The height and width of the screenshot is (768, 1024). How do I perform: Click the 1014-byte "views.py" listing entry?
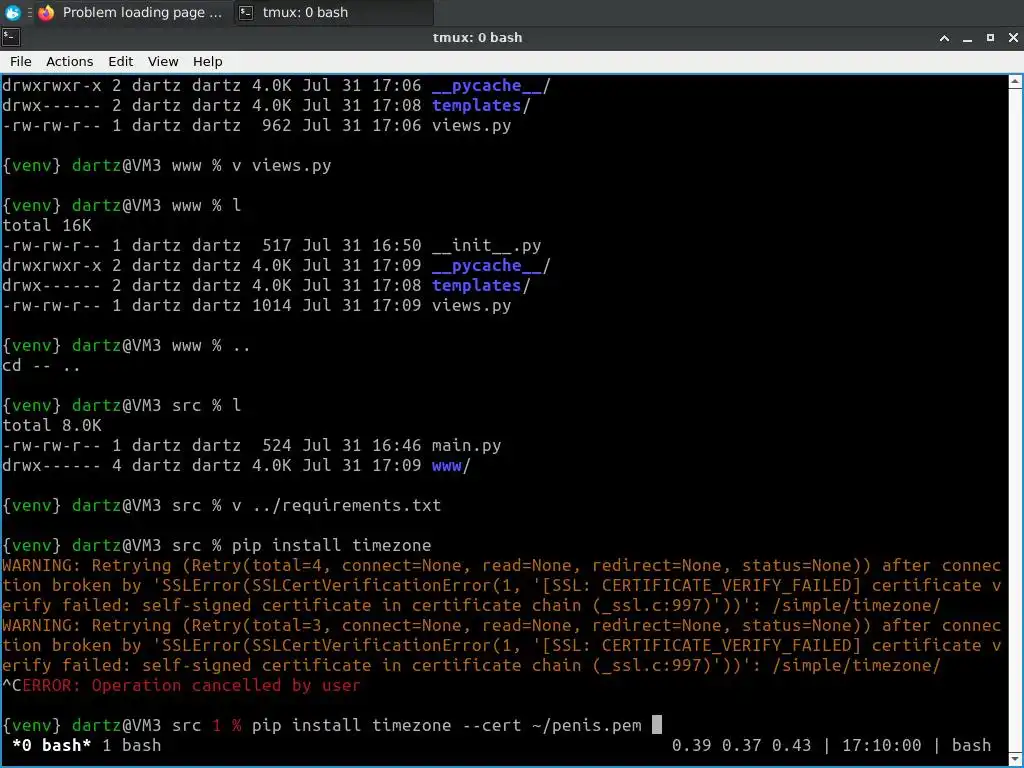(x=472, y=306)
